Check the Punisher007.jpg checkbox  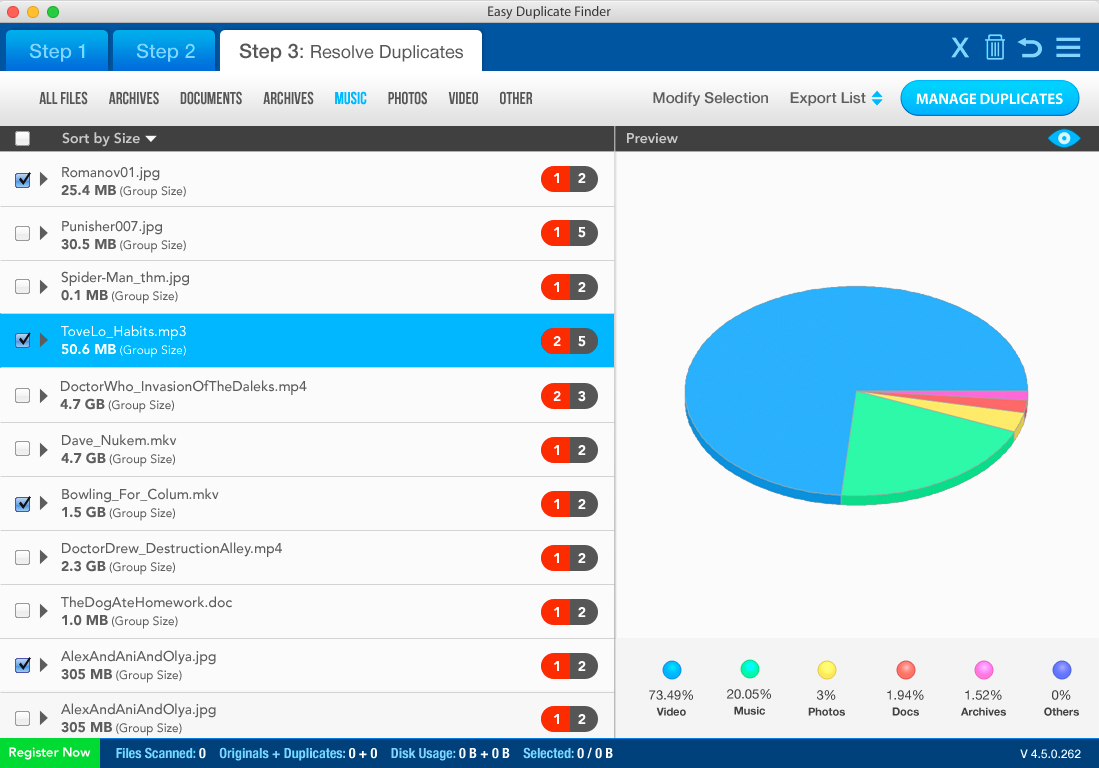pyautogui.click(x=23, y=233)
